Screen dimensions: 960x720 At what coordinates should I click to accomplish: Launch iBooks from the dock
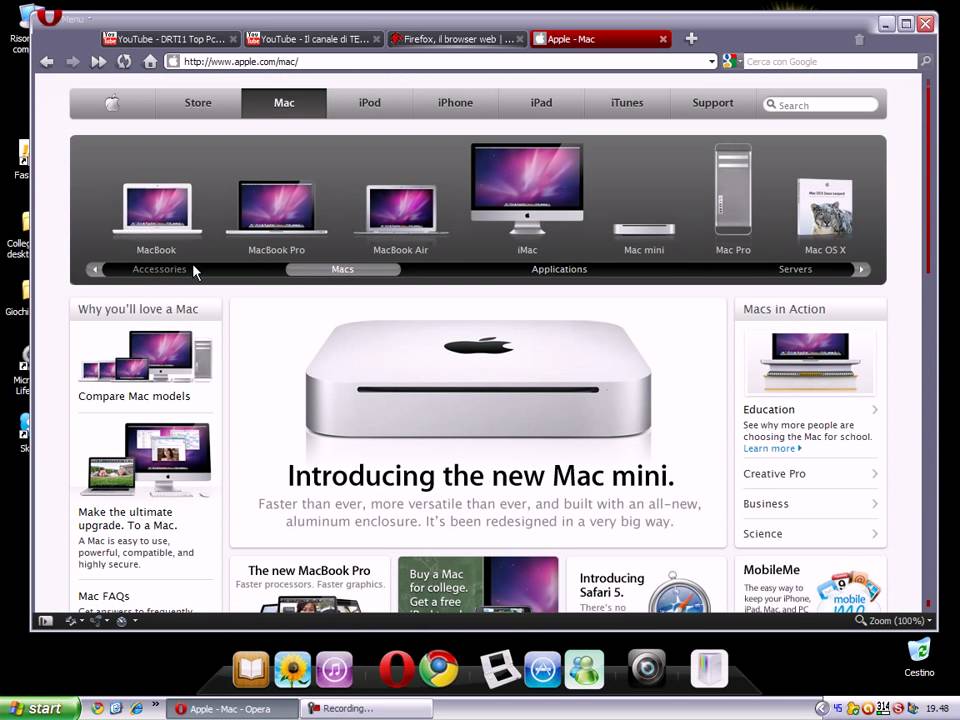[250, 669]
